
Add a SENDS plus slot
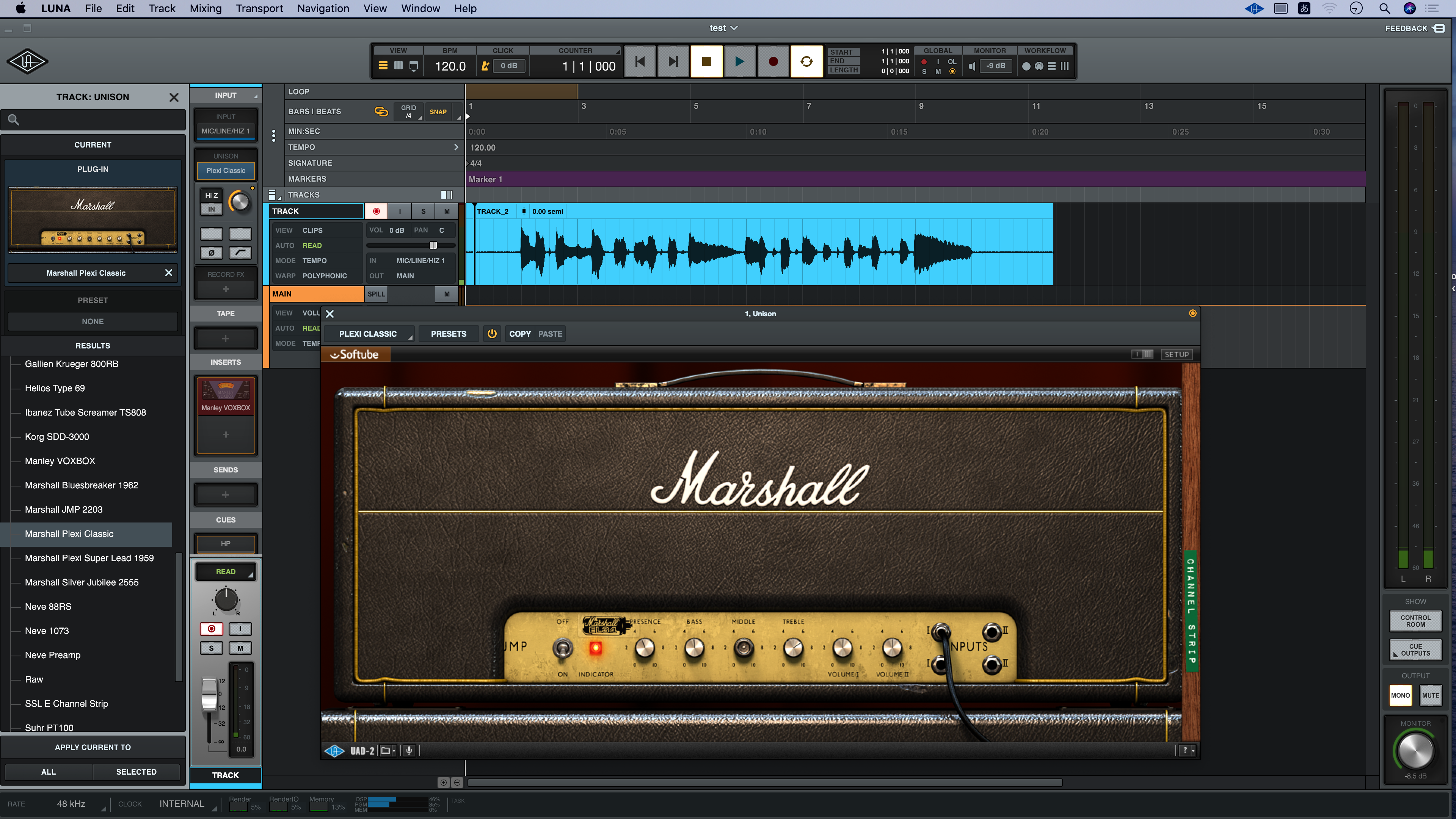click(x=226, y=495)
